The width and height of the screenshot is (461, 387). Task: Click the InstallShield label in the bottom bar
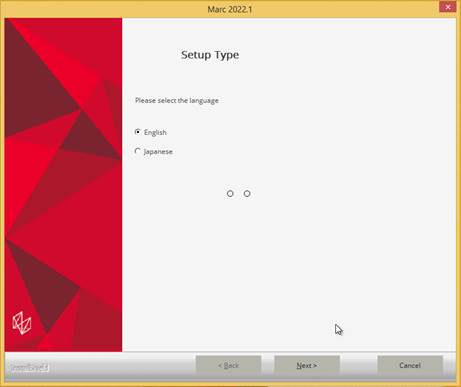tap(29, 368)
